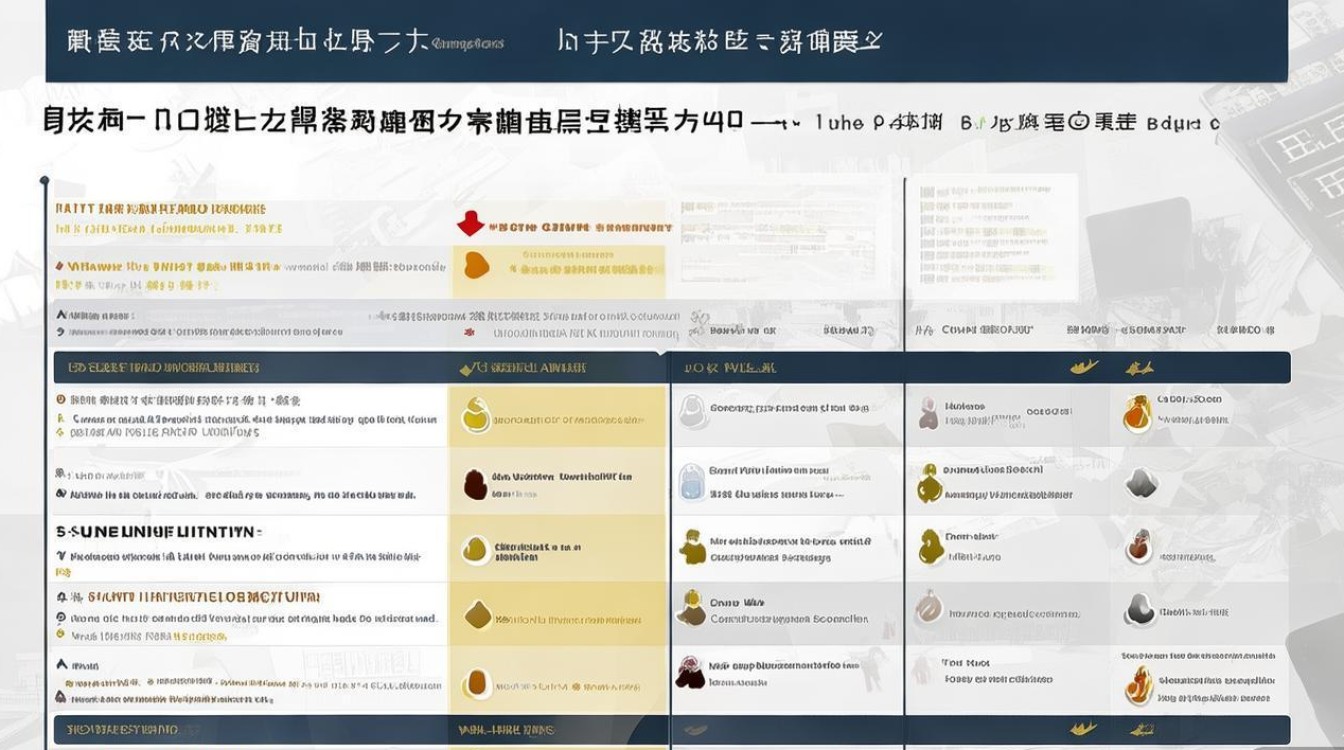This screenshot has width=1344, height=750.
Task: Click the grey ghost-like icon in the first row after the yellow column
Action: pos(691,409)
